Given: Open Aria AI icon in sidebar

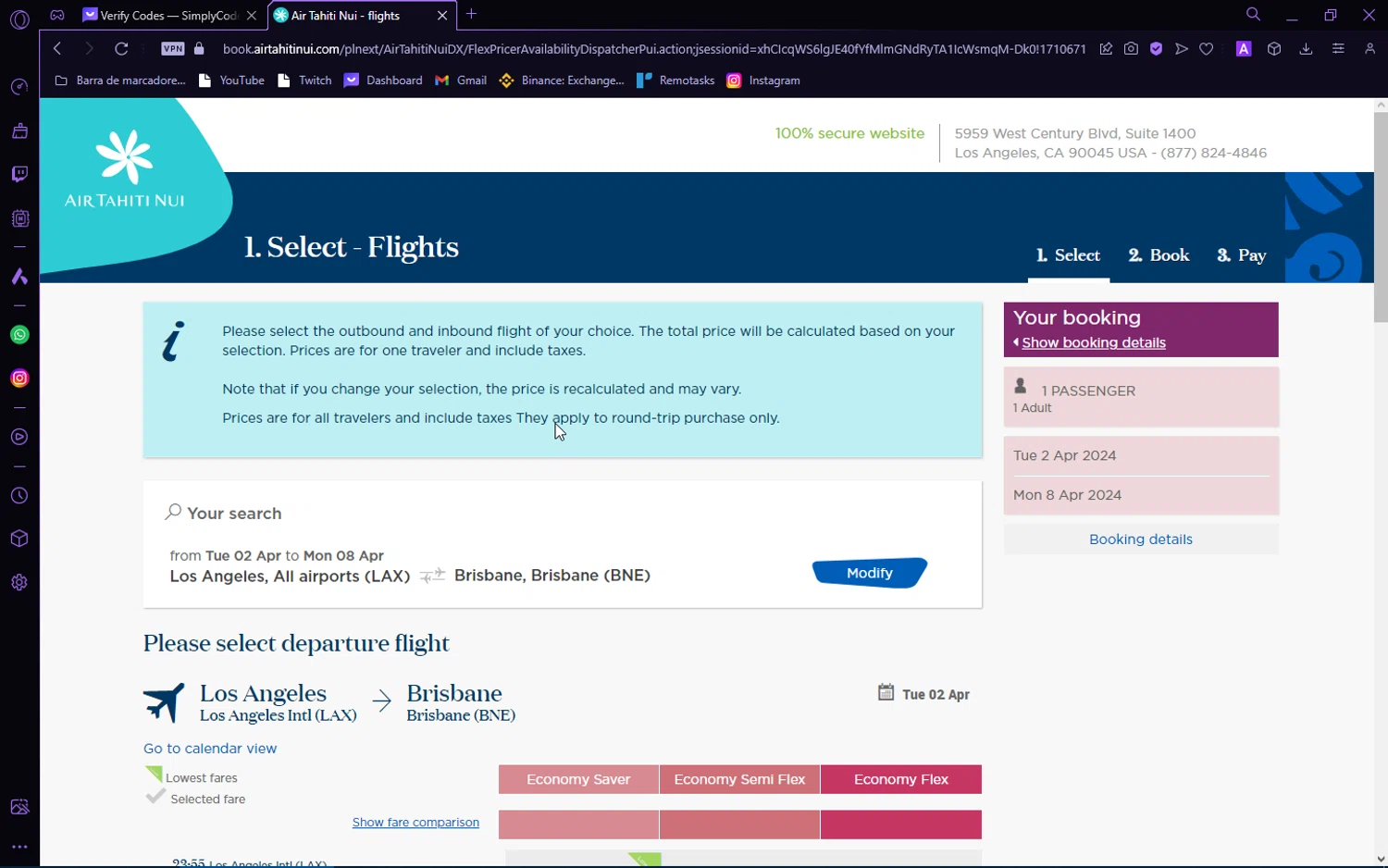Looking at the screenshot, I should [x=19, y=277].
